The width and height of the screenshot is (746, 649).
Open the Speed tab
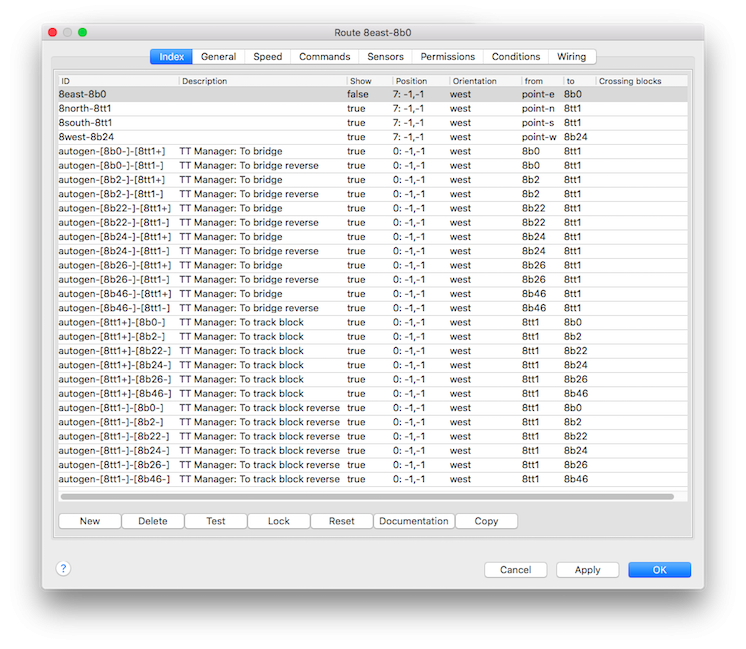tap(267, 57)
